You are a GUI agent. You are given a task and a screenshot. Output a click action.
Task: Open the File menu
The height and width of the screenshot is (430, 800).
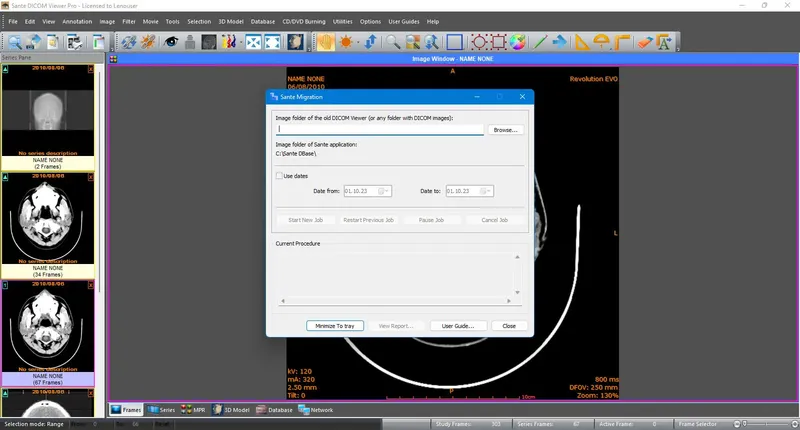click(x=13, y=21)
